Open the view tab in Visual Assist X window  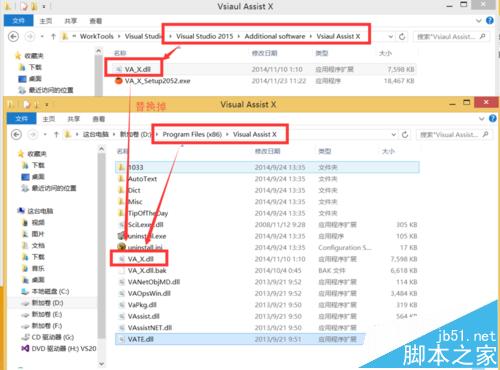[x=99, y=119]
